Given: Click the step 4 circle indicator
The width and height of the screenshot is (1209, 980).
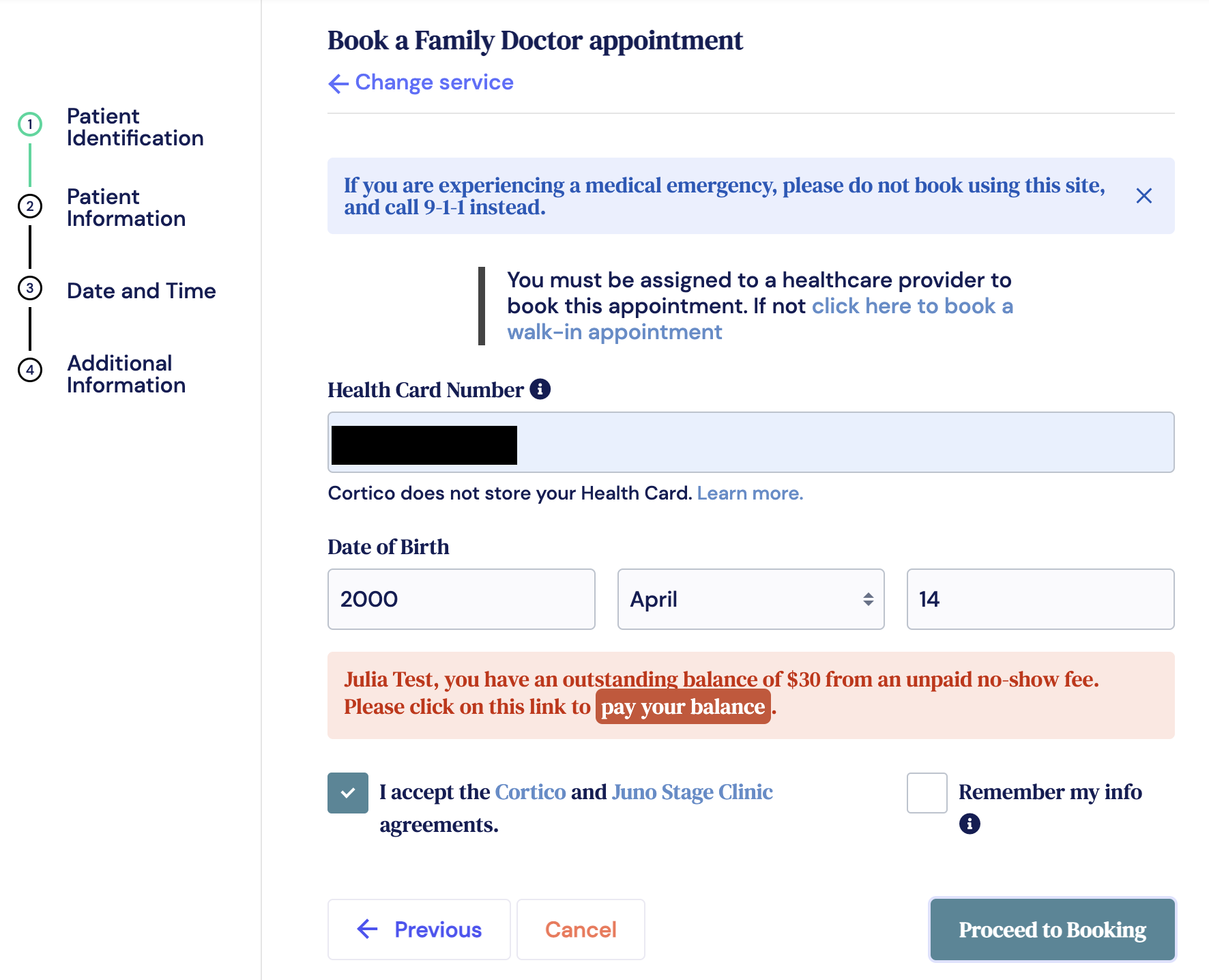Looking at the screenshot, I should point(30,370).
